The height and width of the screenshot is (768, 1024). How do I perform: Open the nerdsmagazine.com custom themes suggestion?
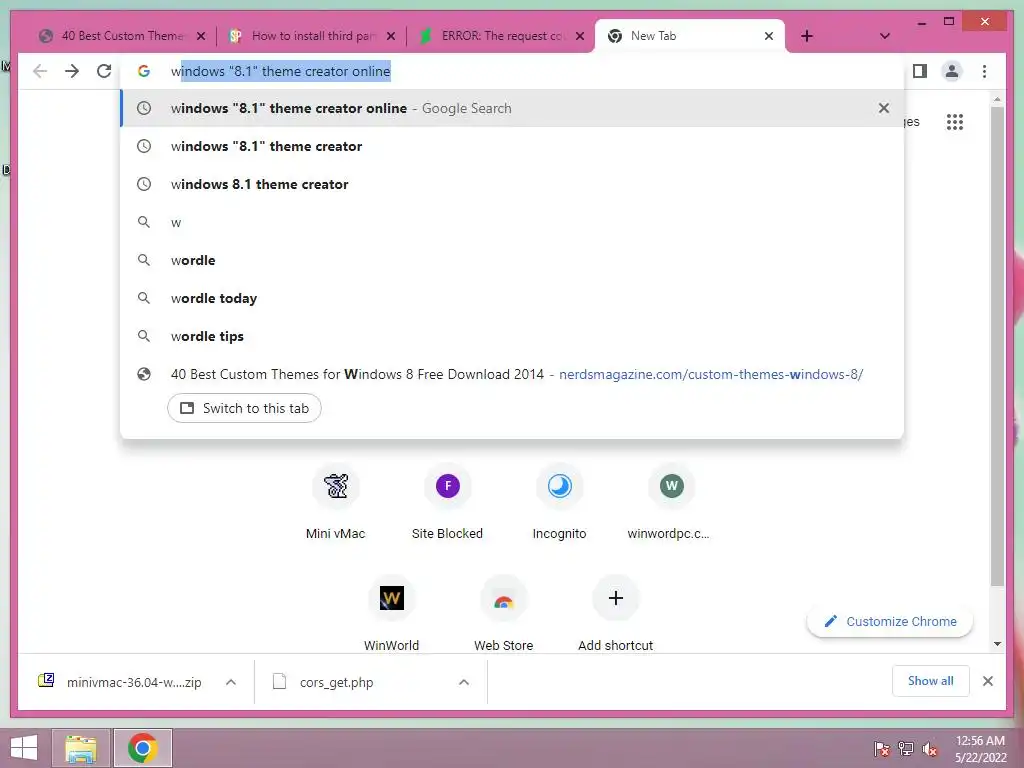click(513, 374)
